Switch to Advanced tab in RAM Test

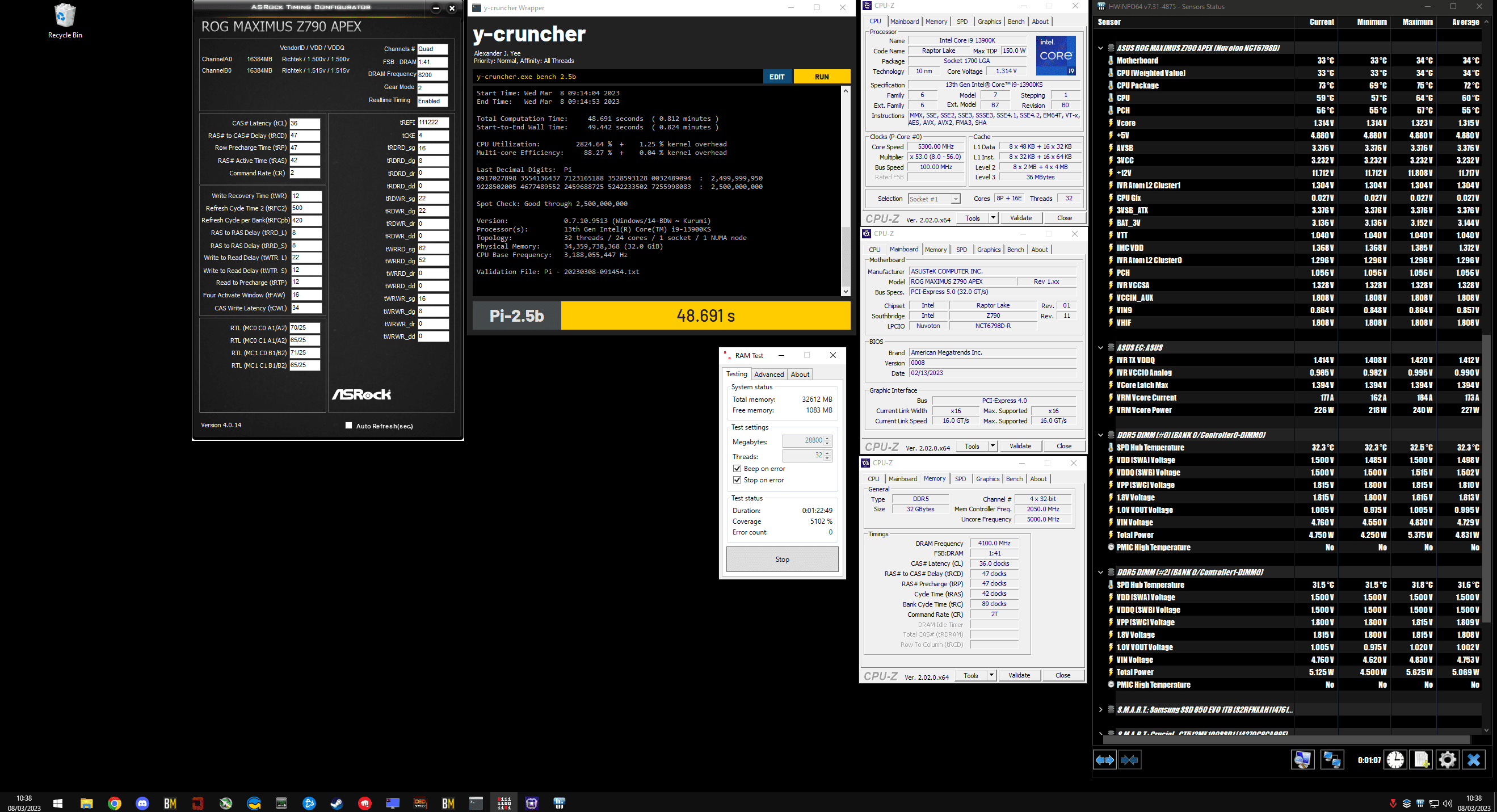tap(769, 375)
